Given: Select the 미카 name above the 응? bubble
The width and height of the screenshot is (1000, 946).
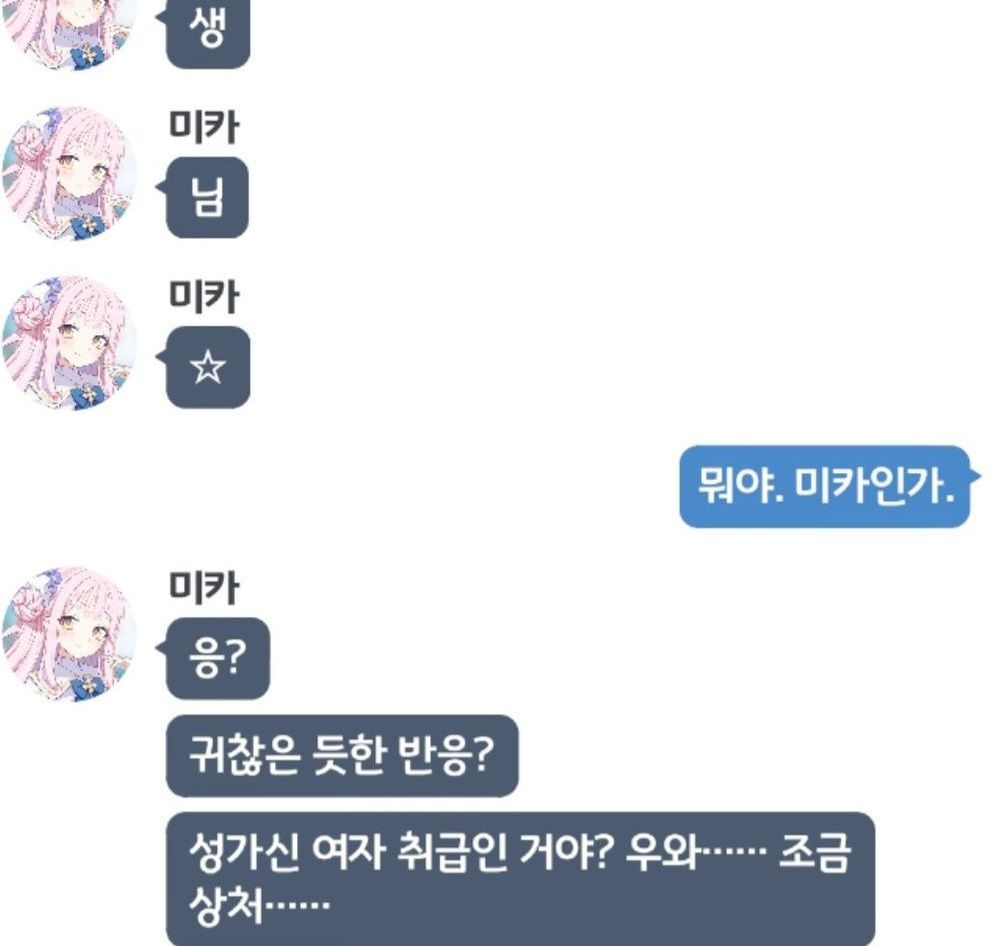Looking at the screenshot, I should (203, 588).
